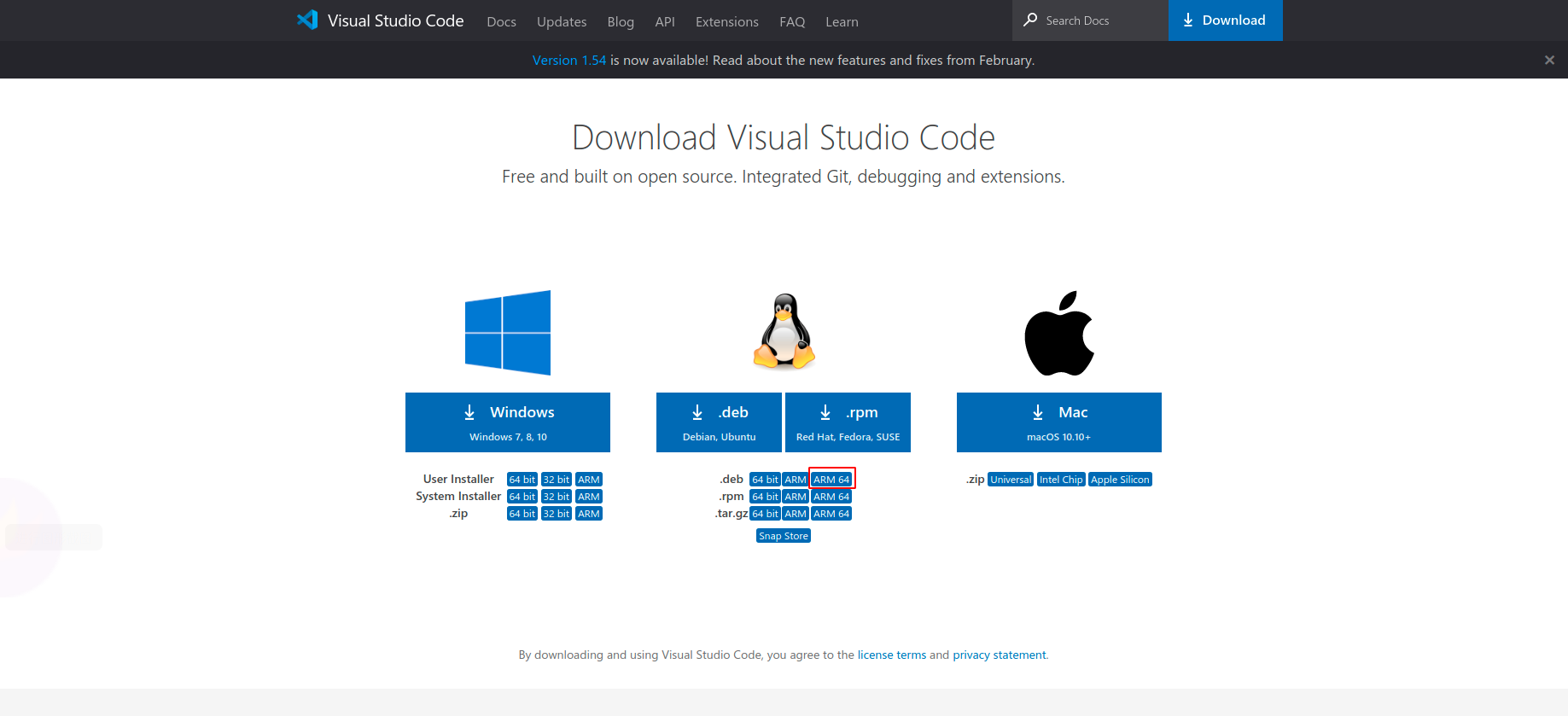Screen dimensions: 1568x716
Task: Download Mac .zip Apple Silicon
Action: [x=1120, y=480]
